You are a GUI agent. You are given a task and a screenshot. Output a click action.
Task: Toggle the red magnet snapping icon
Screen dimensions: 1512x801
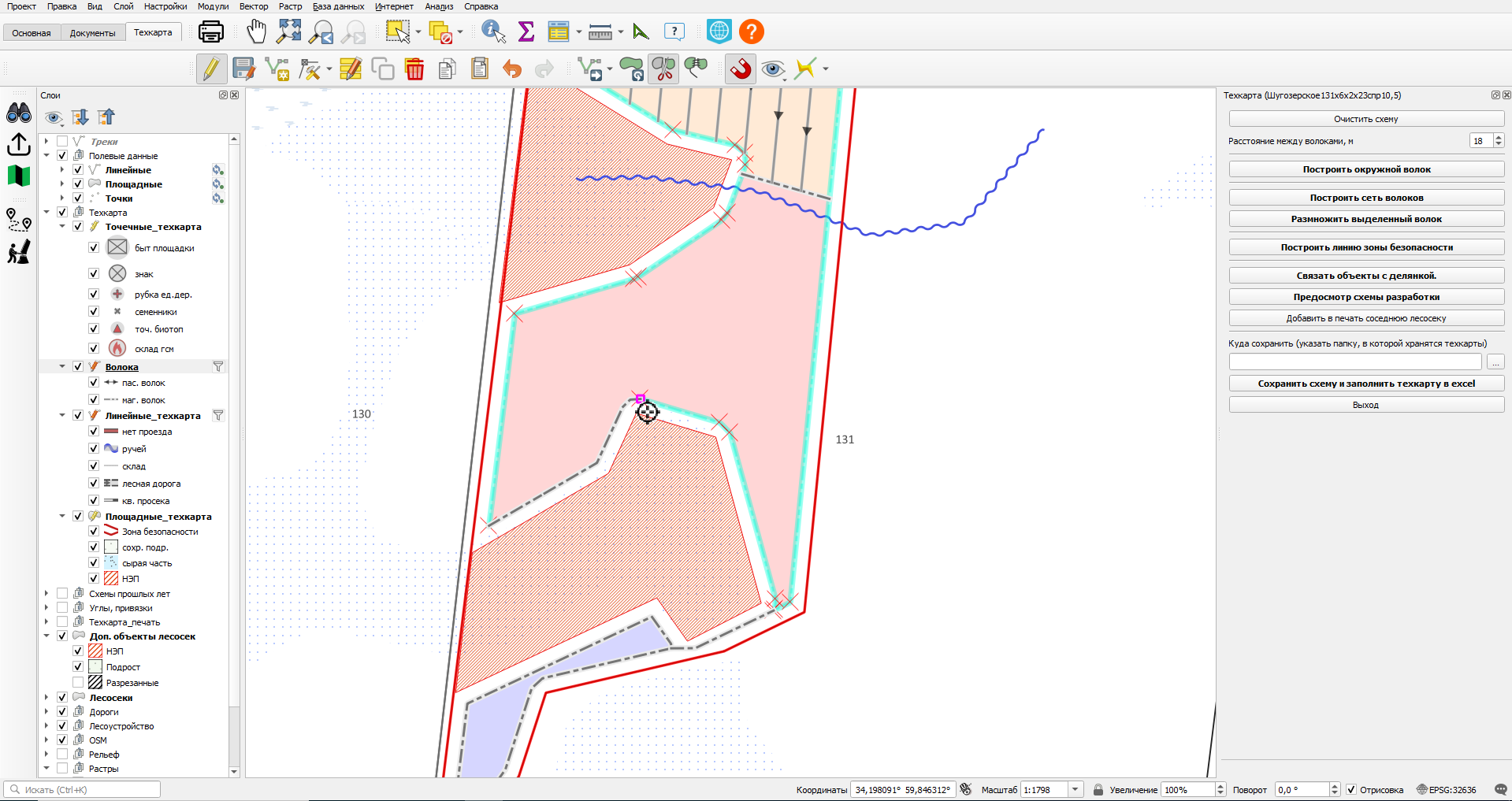741,69
